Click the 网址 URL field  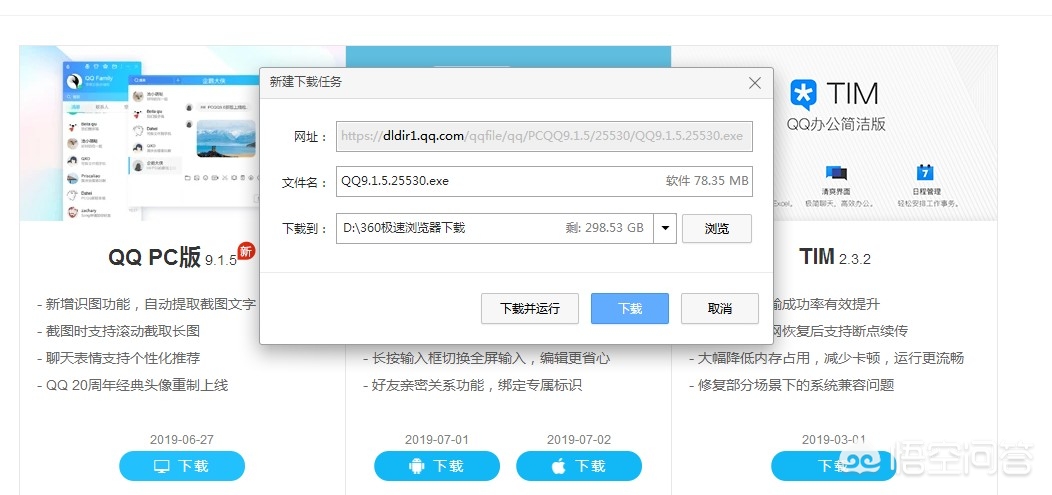click(x=544, y=136)
